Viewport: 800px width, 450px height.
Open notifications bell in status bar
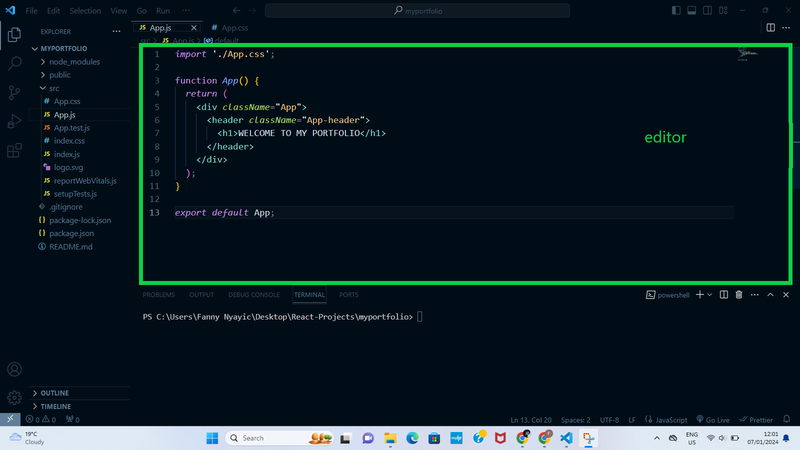(x=786, y=419)
